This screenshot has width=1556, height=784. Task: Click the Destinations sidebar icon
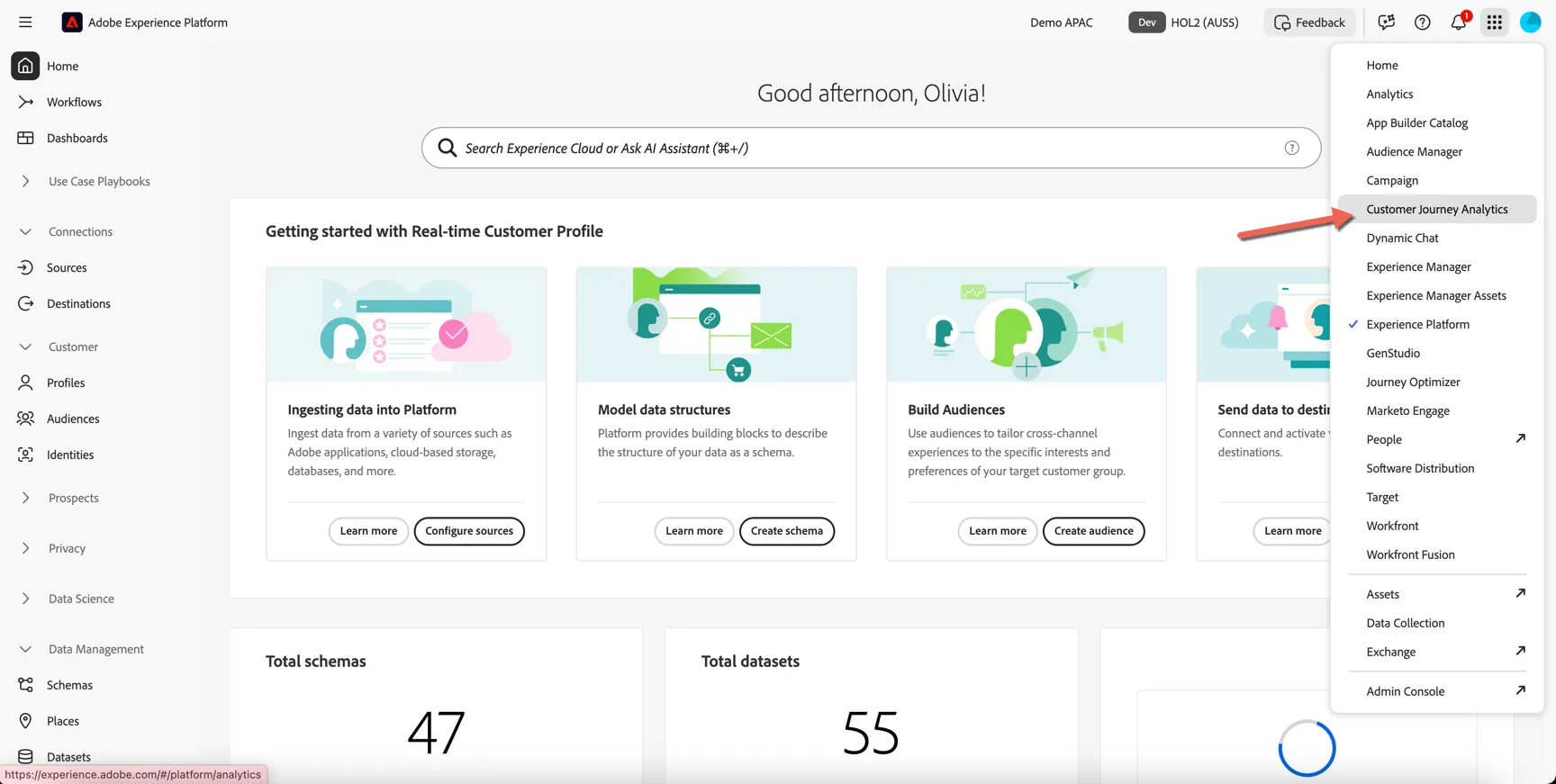(x=25, y=303)
